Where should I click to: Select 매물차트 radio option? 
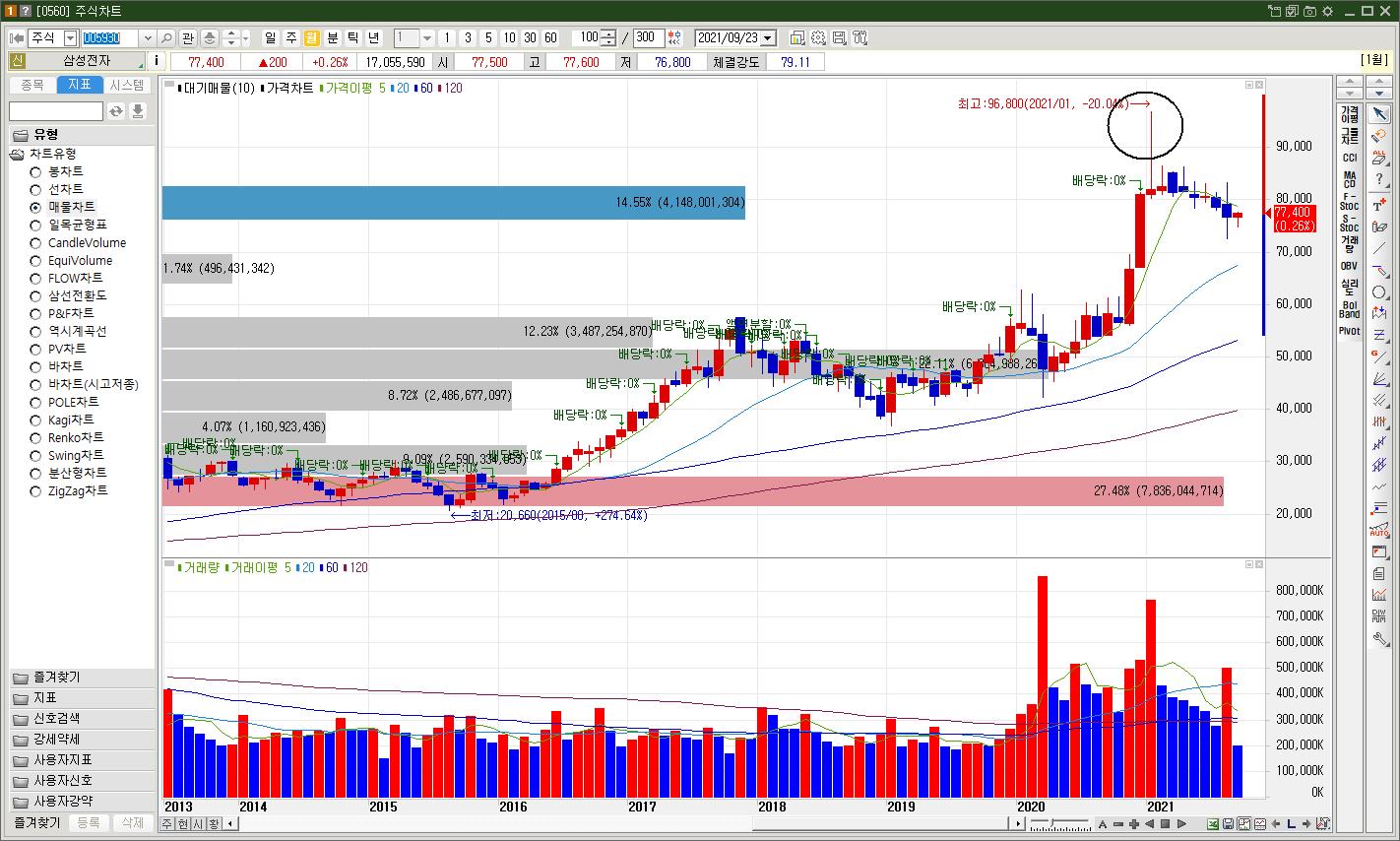pos(35,207)
